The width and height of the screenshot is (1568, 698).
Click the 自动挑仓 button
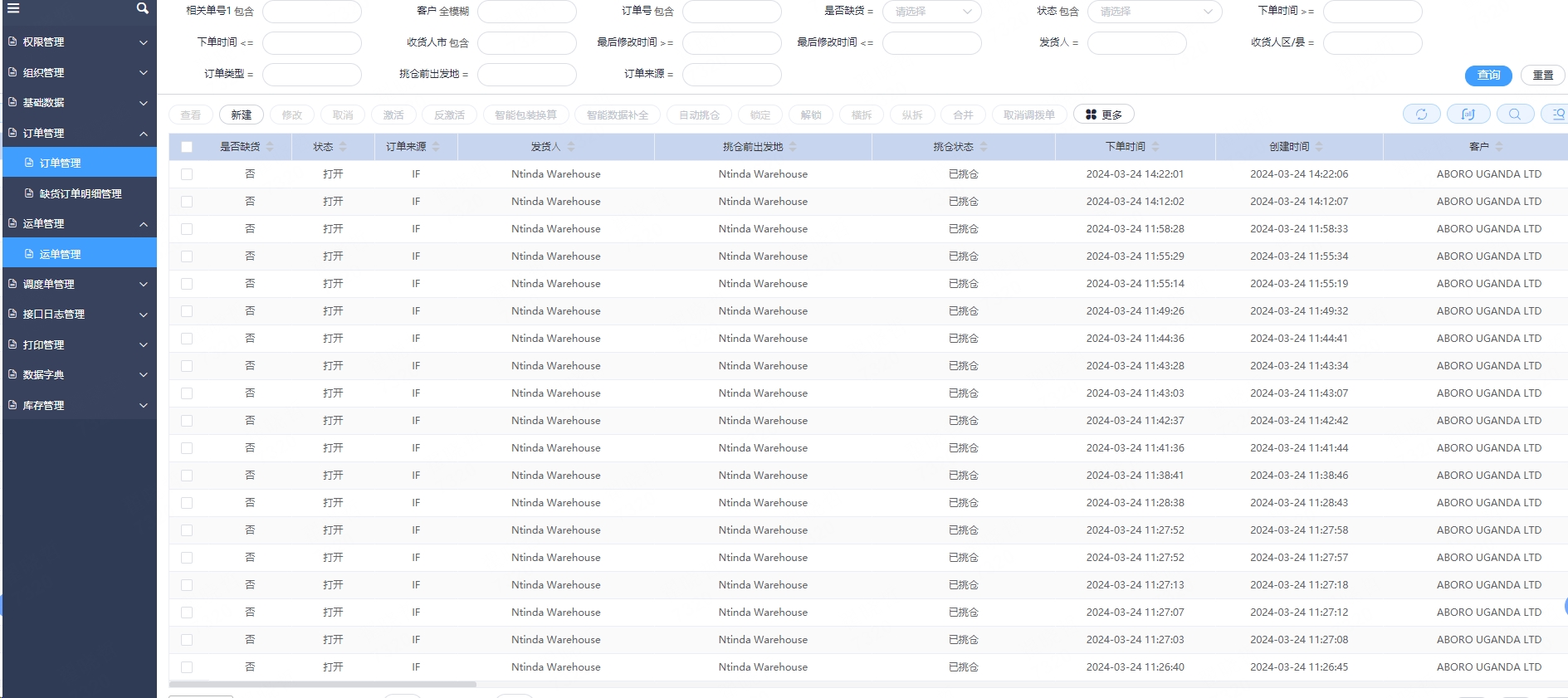699,115
